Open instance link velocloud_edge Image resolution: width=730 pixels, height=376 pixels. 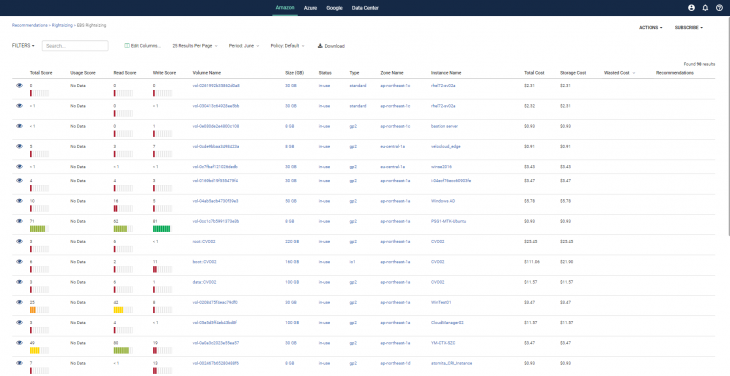(x=446, y=147)
